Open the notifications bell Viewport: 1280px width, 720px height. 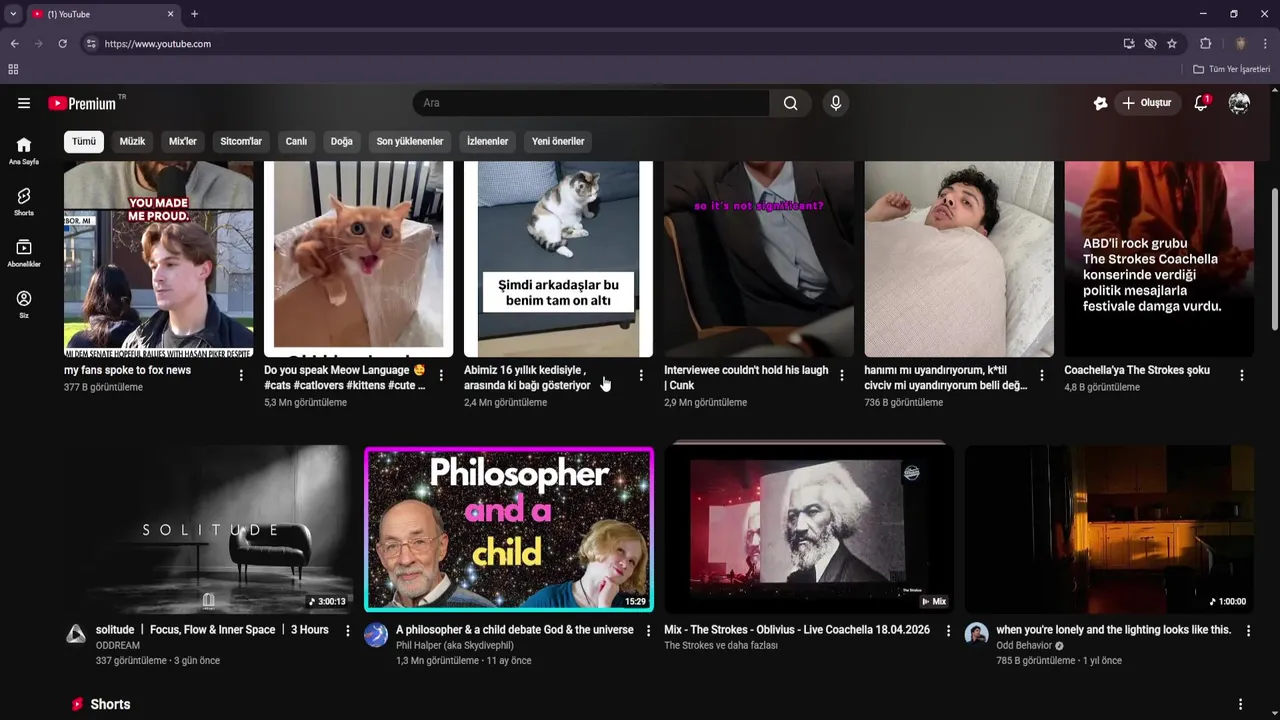[x=1202, y=103]
